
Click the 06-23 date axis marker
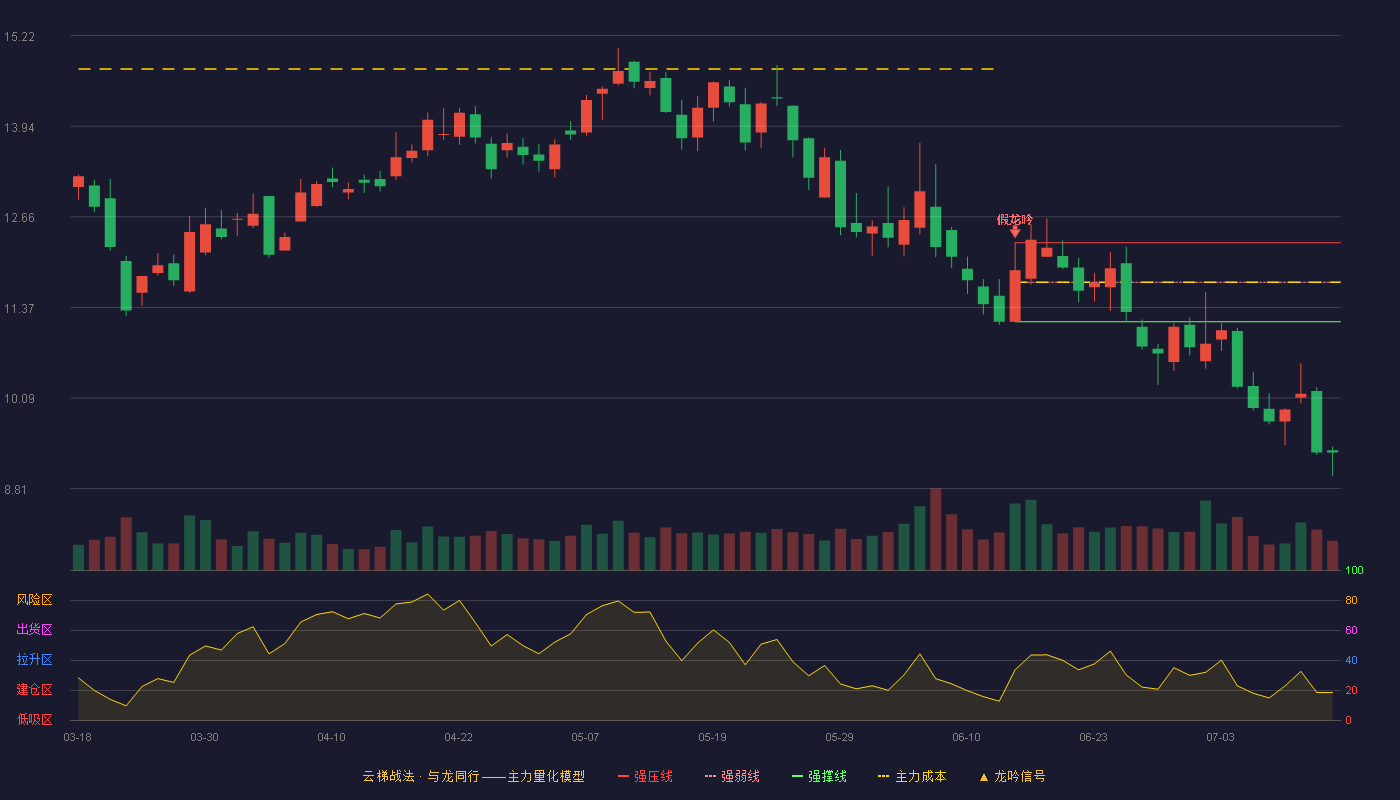(x=1093, y=738)
